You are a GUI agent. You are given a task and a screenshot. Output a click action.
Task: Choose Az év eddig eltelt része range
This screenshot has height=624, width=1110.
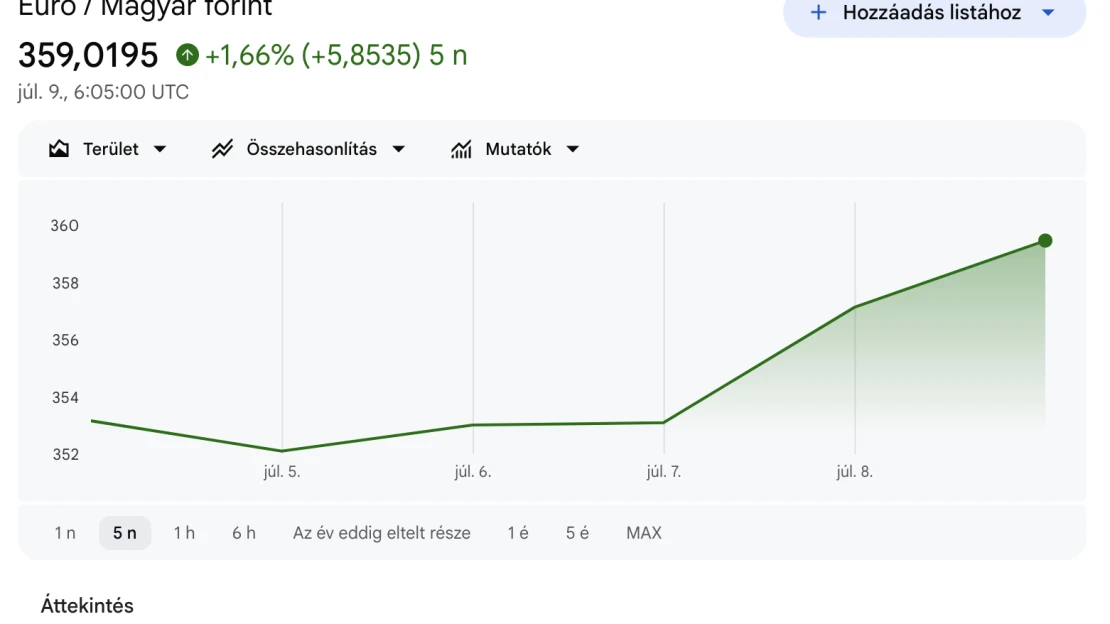(x=382, y=533)
